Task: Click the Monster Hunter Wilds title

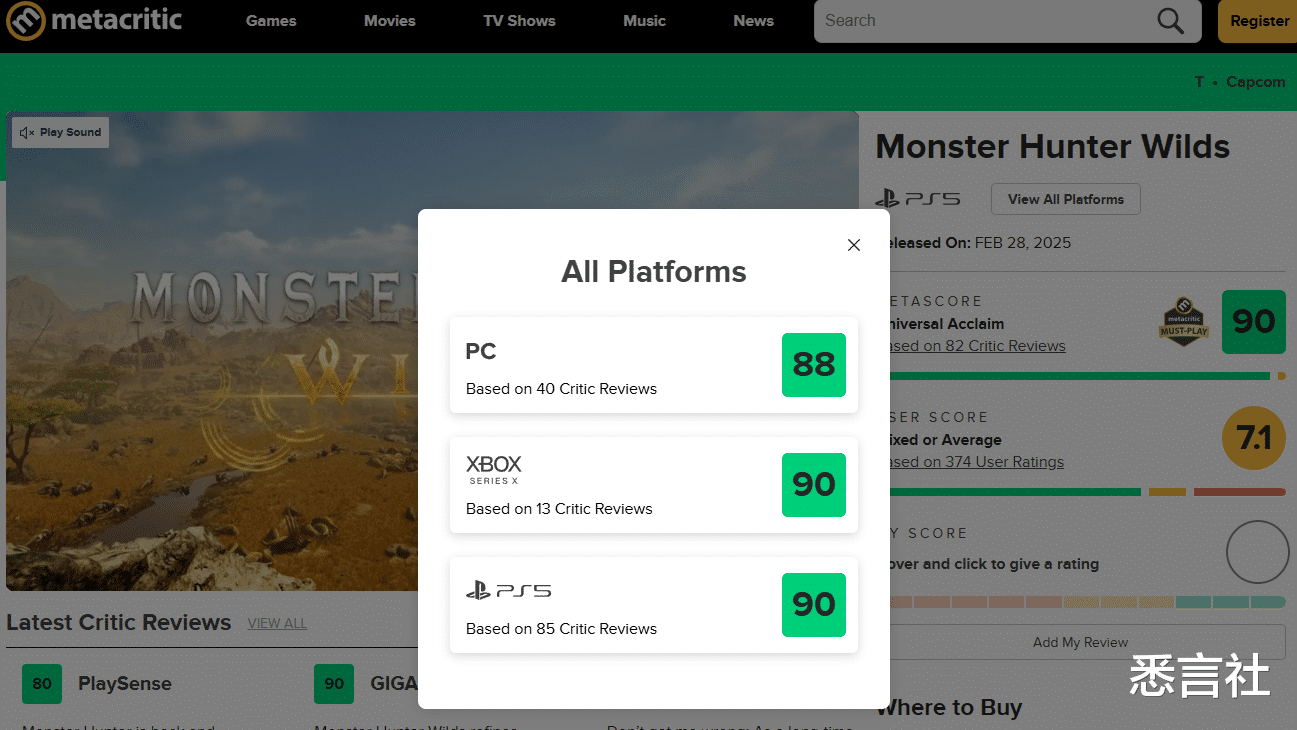Action: tap(1053, 147)
